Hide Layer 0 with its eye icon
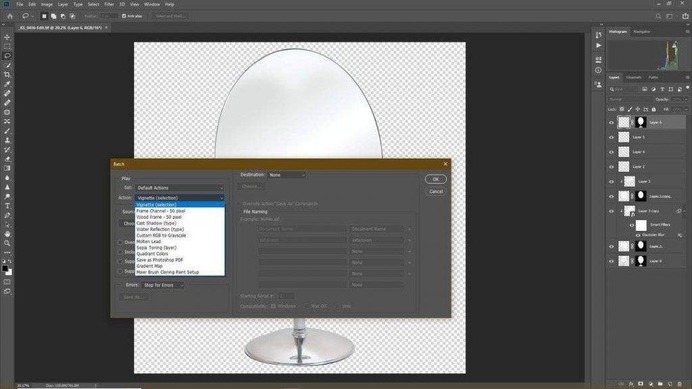This screenshot has width=692, height=389. point(611,261)
